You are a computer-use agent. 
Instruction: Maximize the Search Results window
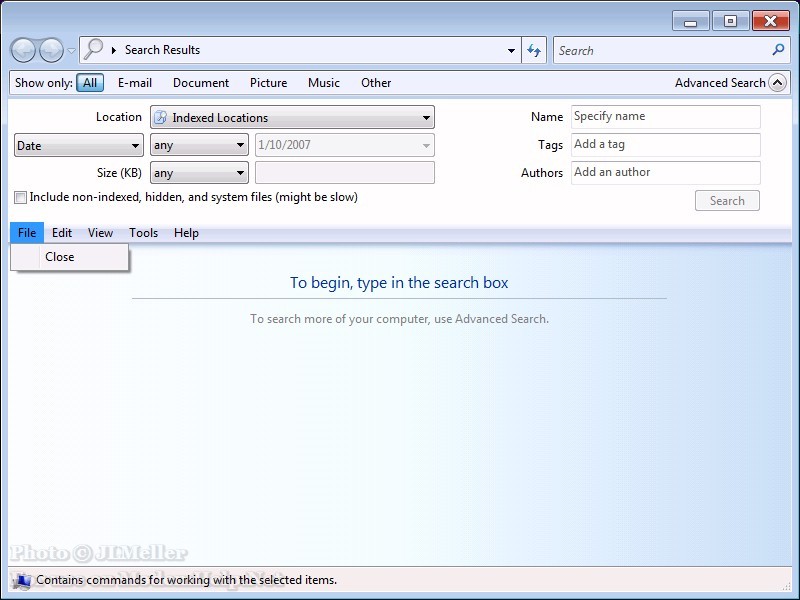click(731, 20)
